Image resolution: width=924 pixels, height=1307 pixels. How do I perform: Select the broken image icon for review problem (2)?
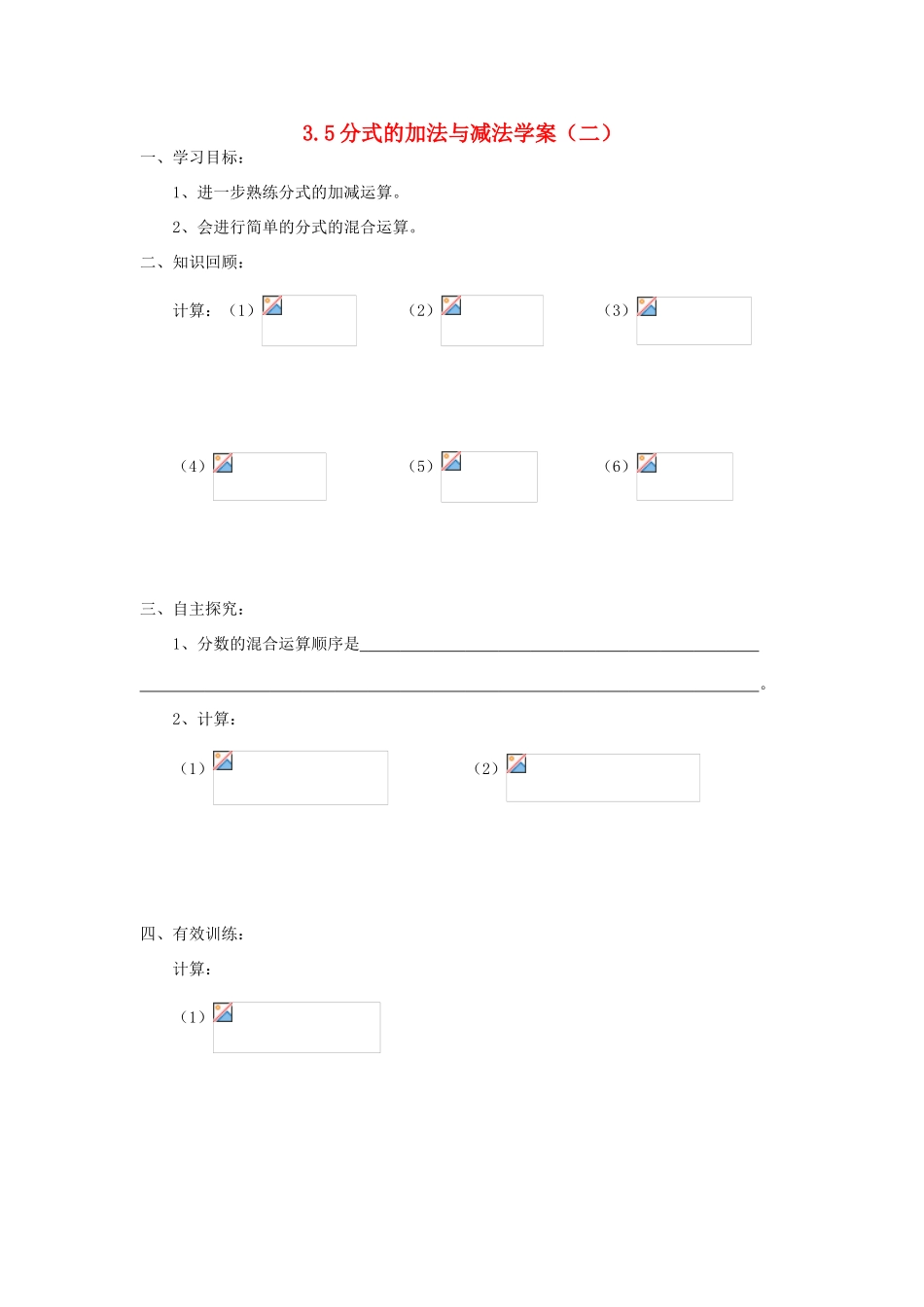coord(451,305)
